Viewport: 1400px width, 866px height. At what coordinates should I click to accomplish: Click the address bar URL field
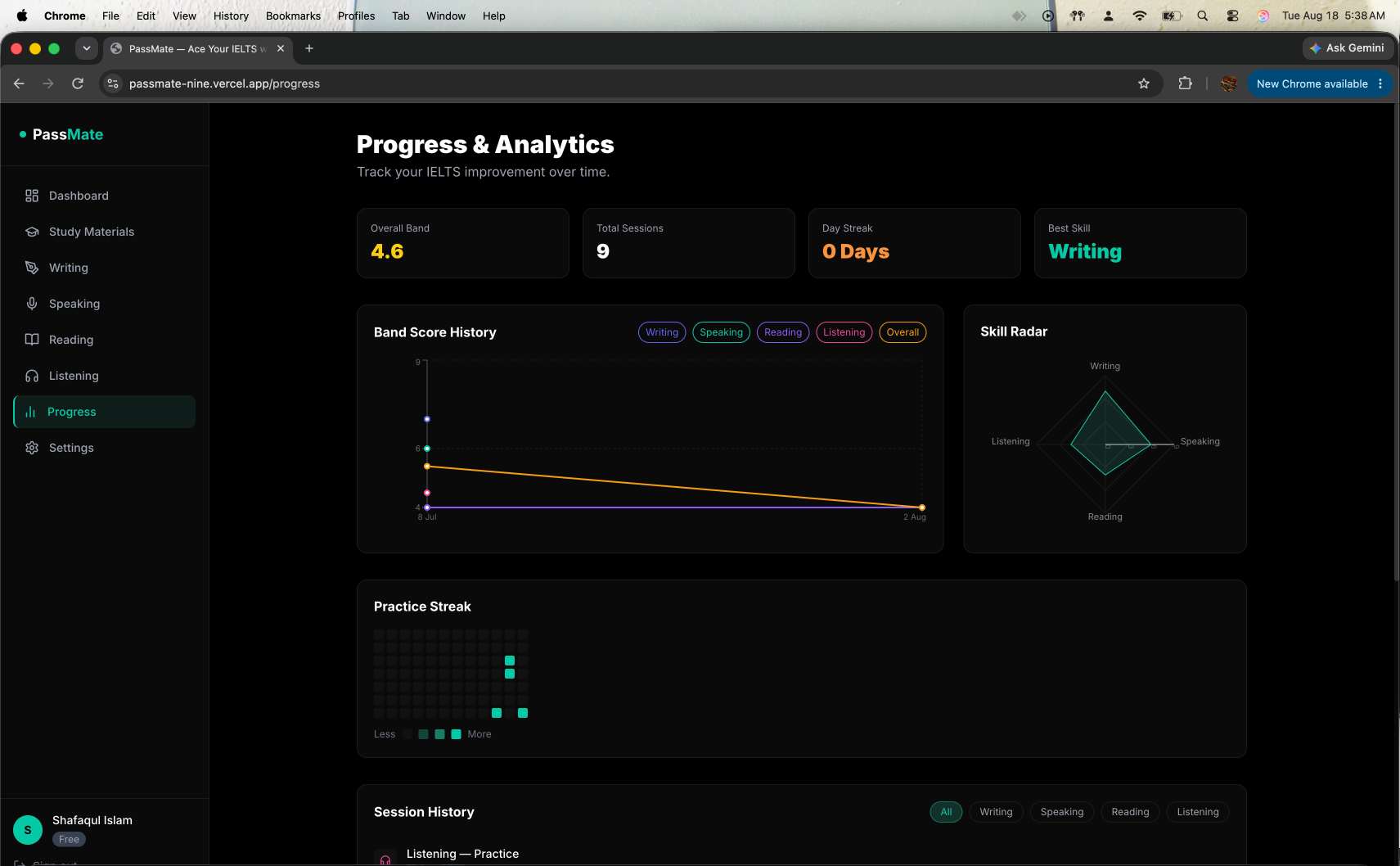(630, 83)
